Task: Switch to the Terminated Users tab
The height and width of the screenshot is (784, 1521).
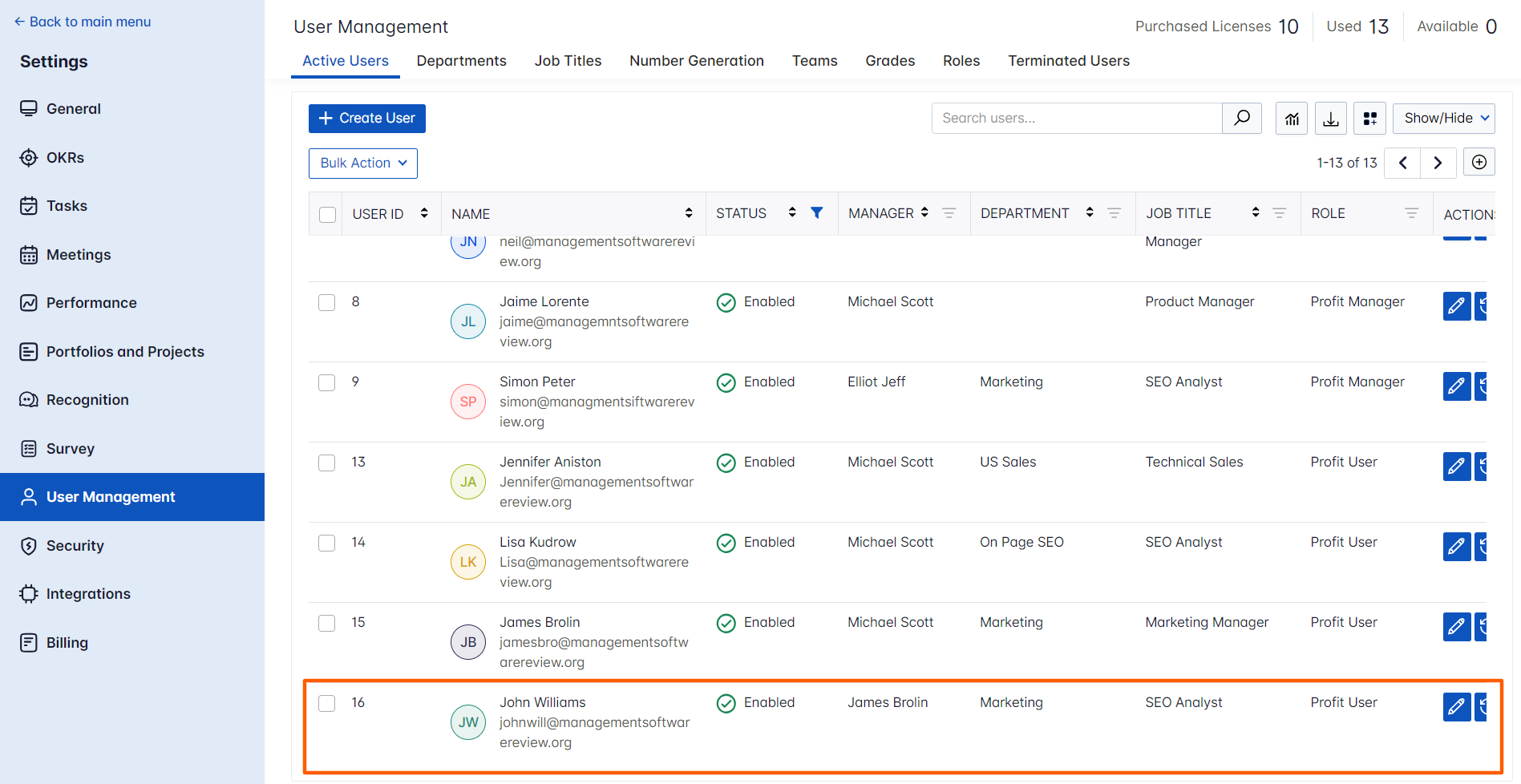Action: (x=1068, y=61)
